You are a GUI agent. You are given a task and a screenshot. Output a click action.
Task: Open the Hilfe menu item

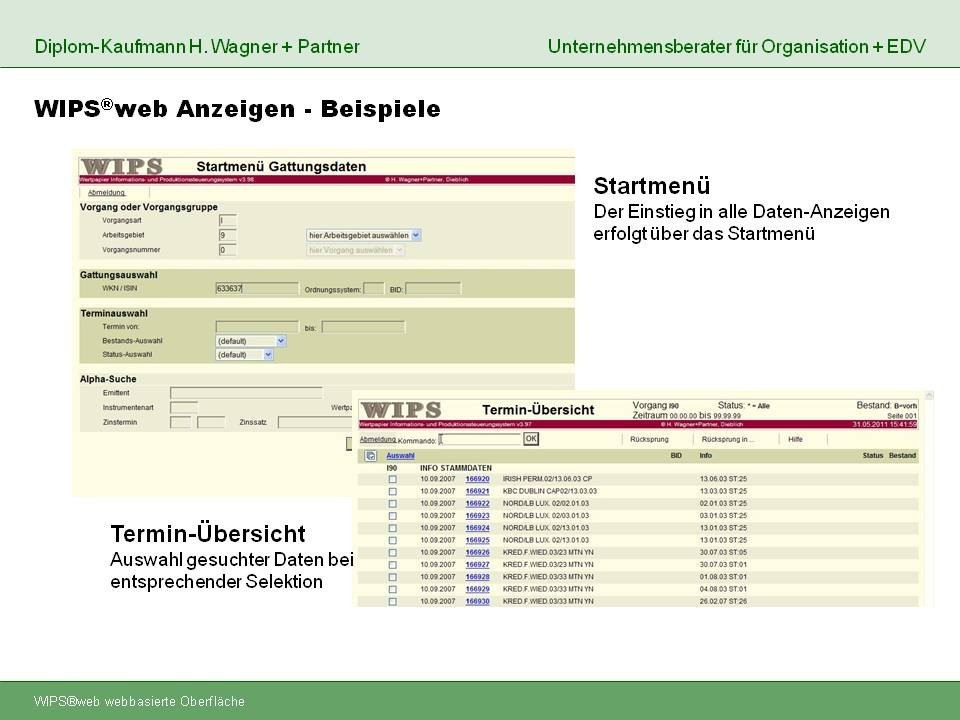pyautogui.click(x=795, y=440)
